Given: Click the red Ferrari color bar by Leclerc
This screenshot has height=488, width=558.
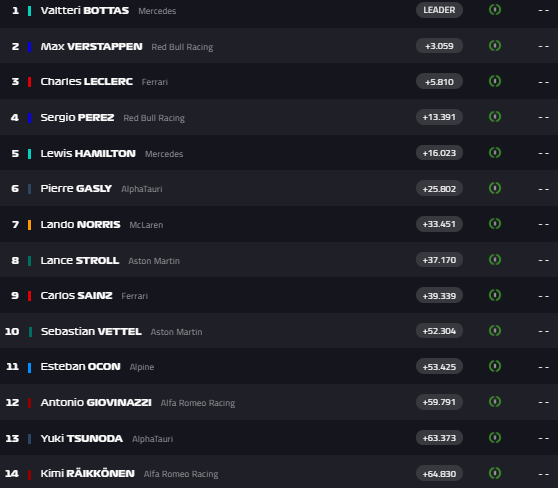Looking at the screenshot, I should click(x=30, y=82).
